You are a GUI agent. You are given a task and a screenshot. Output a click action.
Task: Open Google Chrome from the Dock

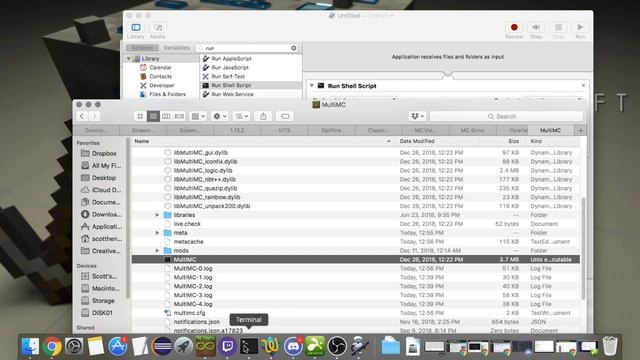pyautogui.click(x=52, y=347)
